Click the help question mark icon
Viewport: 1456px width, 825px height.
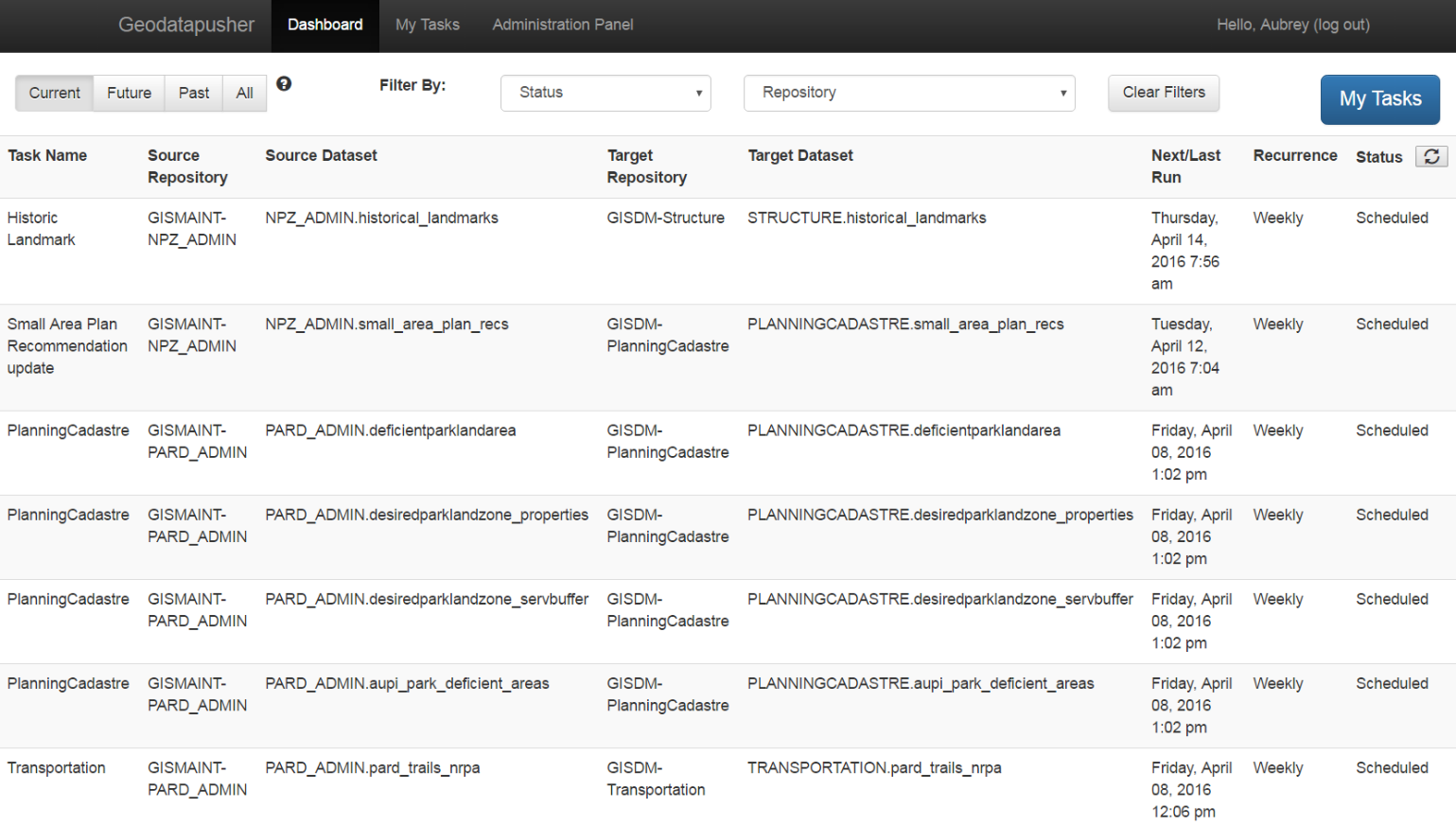(x=284, y=84)
